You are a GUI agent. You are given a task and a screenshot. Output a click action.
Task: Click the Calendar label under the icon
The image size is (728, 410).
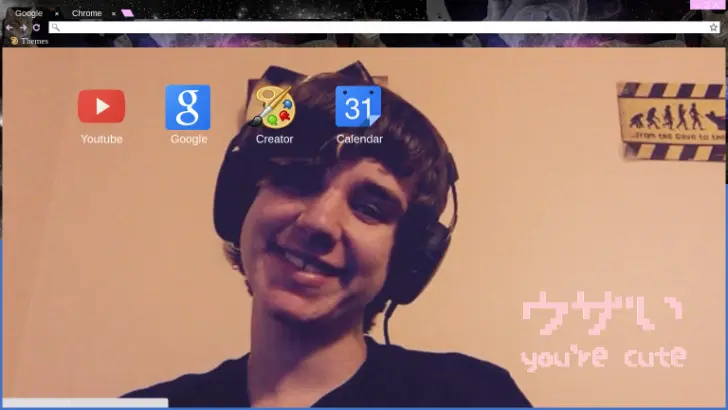[x=359, y=139]
